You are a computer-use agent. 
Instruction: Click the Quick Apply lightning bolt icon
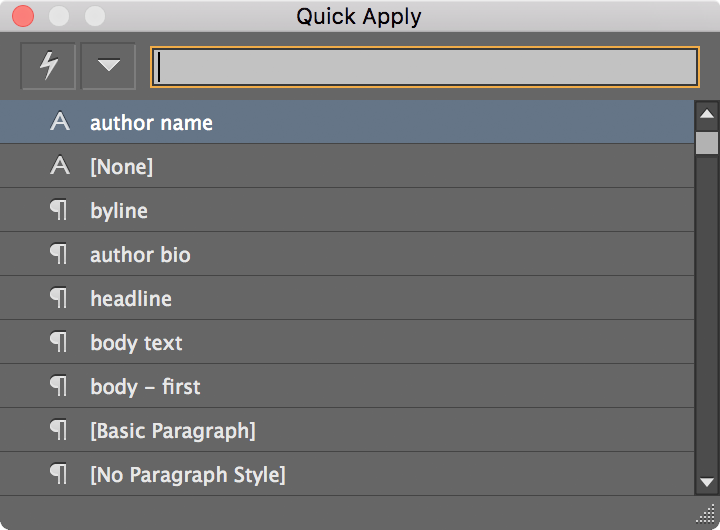click(48, 66)
